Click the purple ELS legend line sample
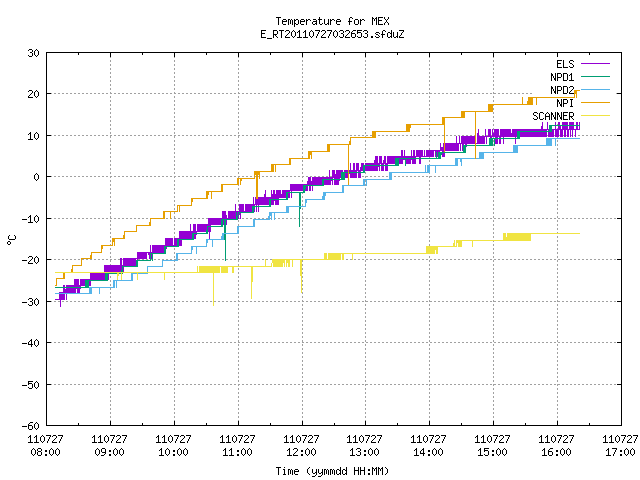The height and width of the screenshot is (480, 640). 595,64
